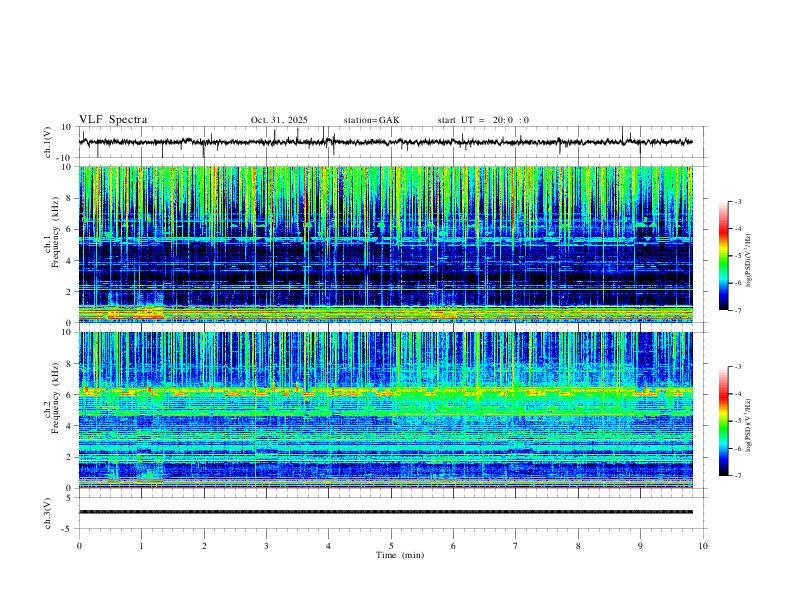The image size is (792, 612).
Task: Click the "8" tick on the time axis
Action: click(578, 546)
